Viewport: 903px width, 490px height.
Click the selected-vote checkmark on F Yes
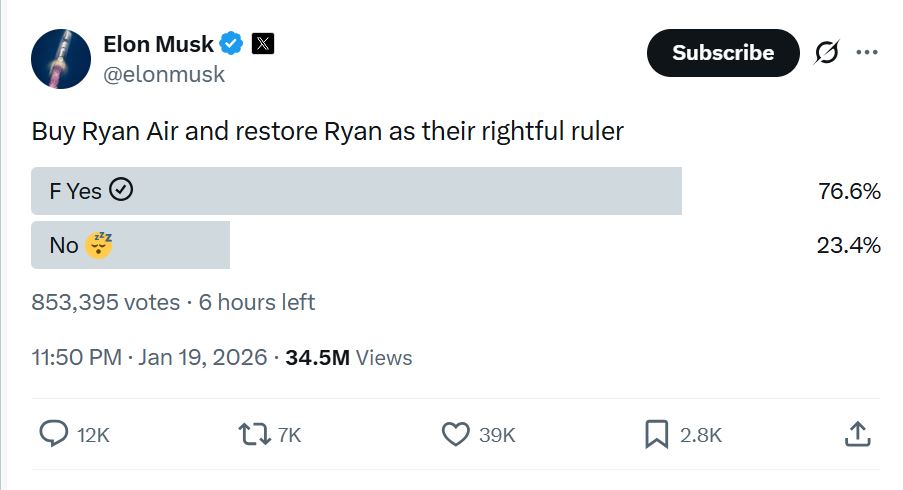pyautogui.click(x=121, y=190)
